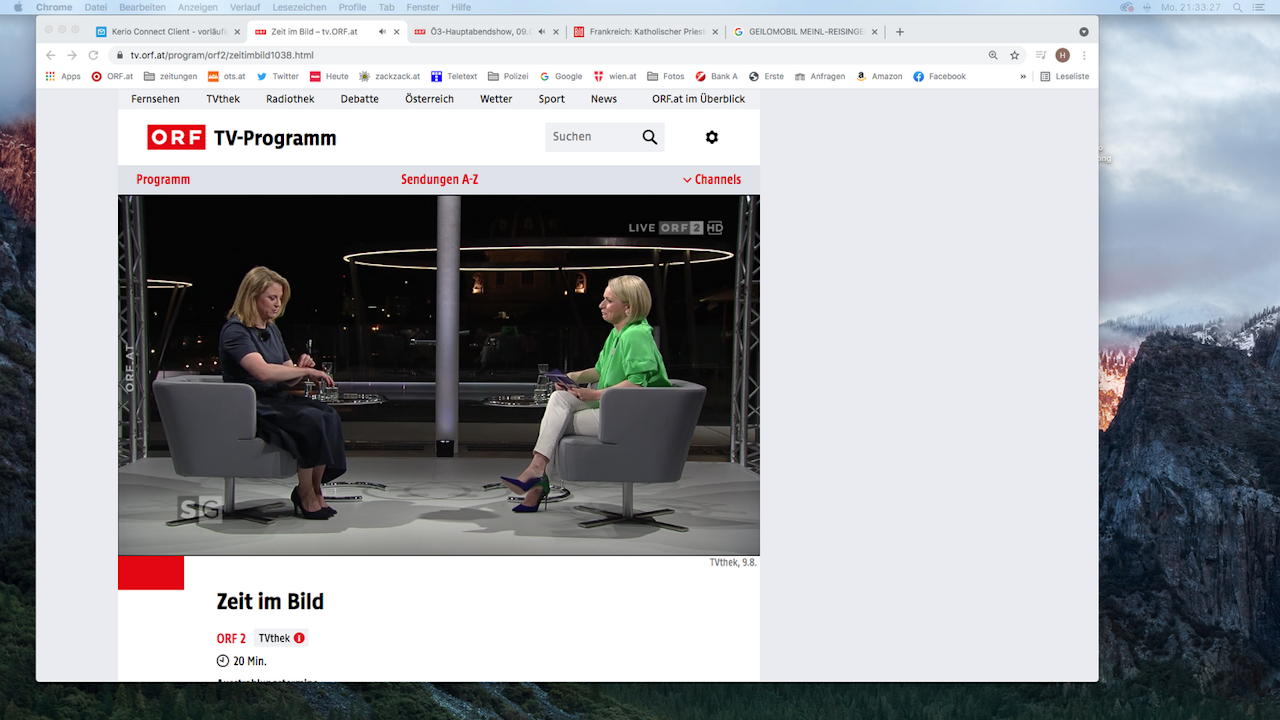
Task: Open the media control icon in Chrome toolbar
Action: 1041,55
